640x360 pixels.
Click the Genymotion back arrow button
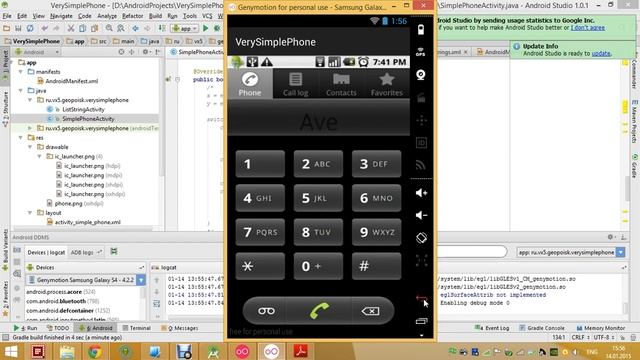(x=421, y=298)
